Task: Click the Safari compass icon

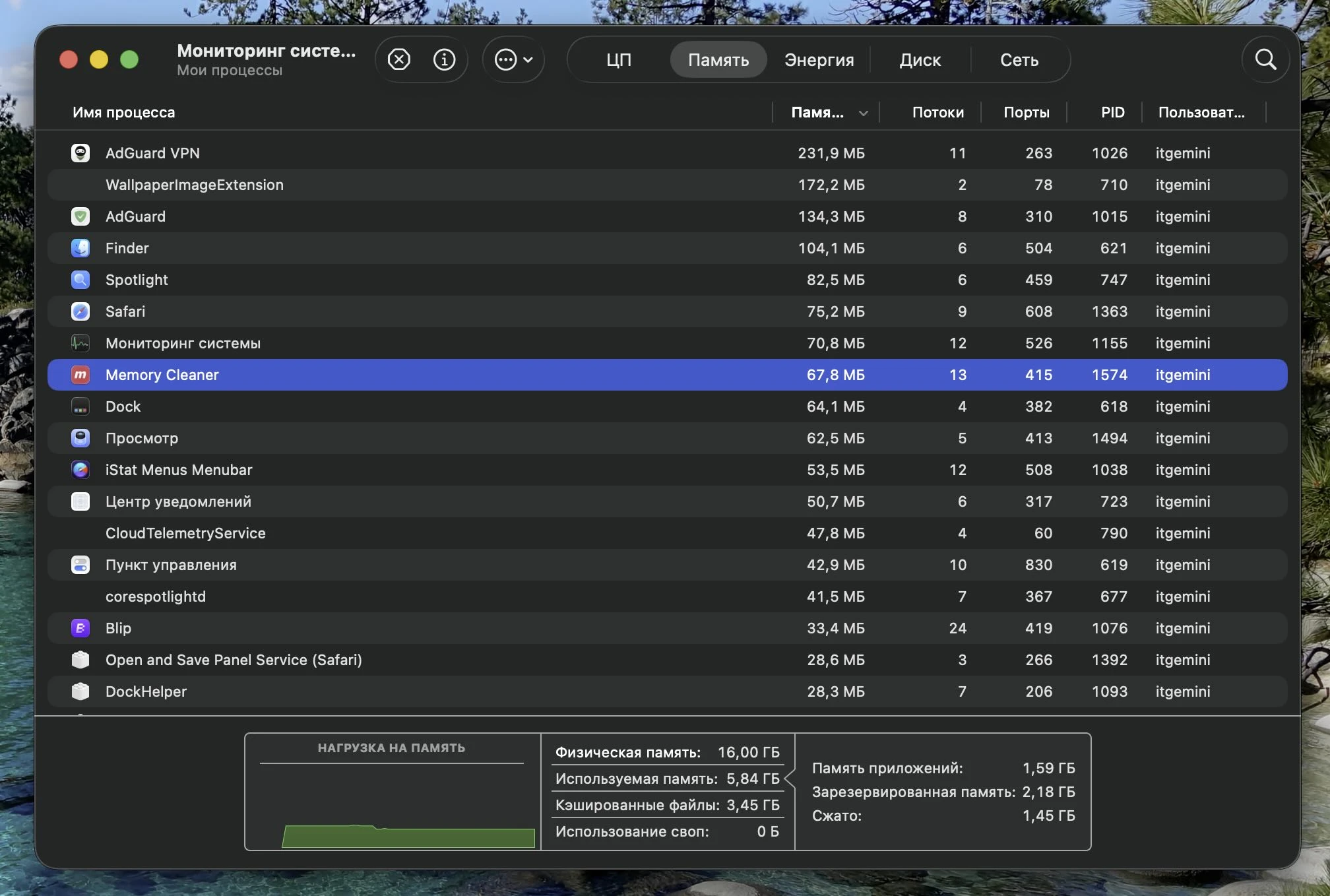Action: pos(80,311)
